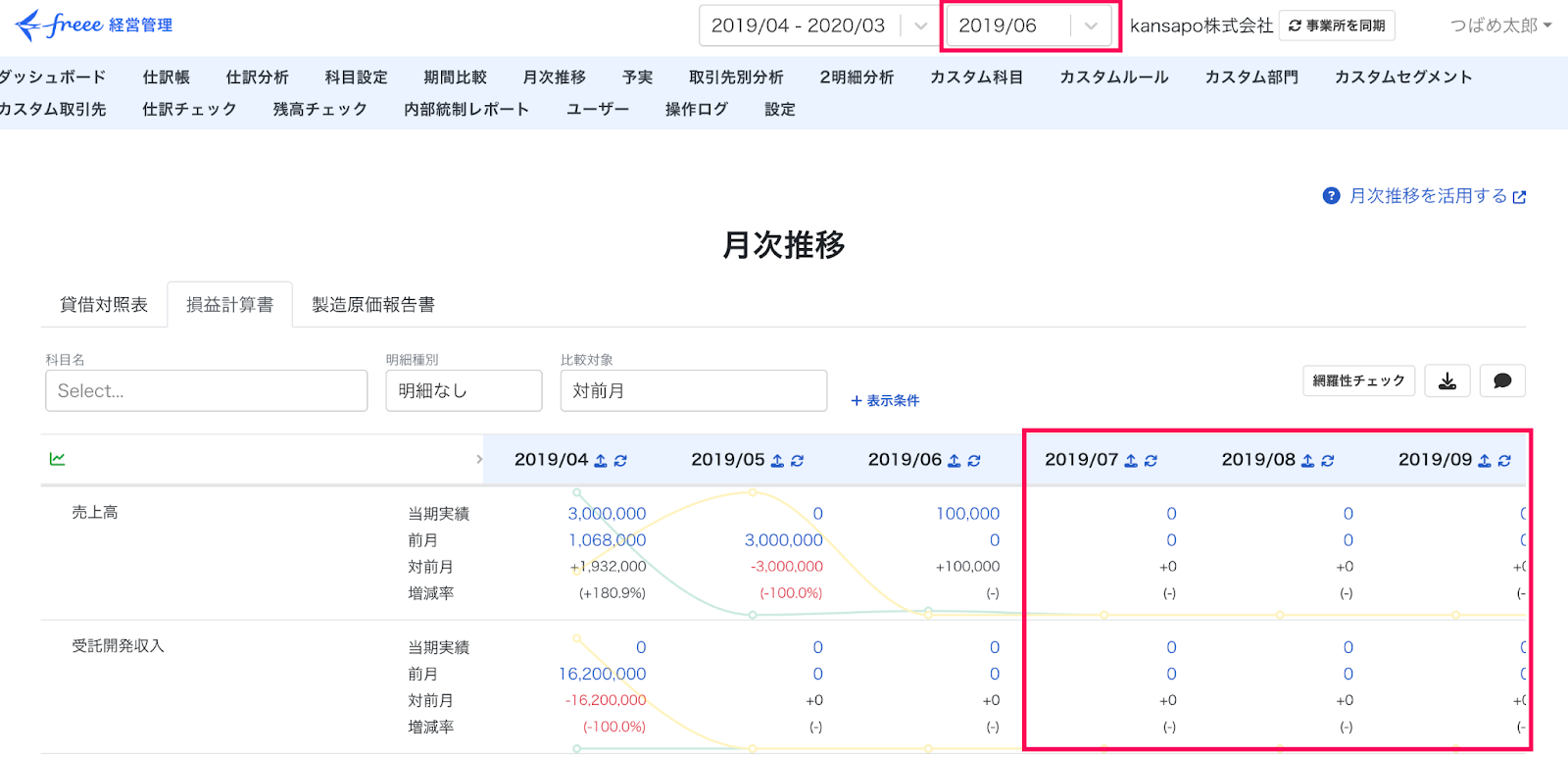Click the refresh icon for 2019/07
The image size is (1568, 758).
pos(1151,460)
